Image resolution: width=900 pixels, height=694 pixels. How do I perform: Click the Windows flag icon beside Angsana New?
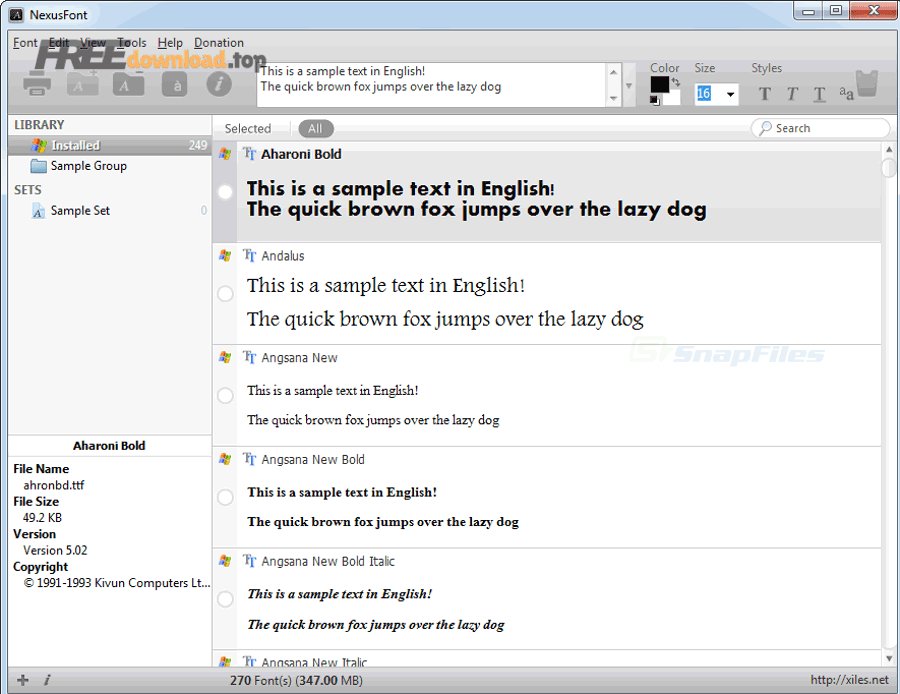point(225,358)
